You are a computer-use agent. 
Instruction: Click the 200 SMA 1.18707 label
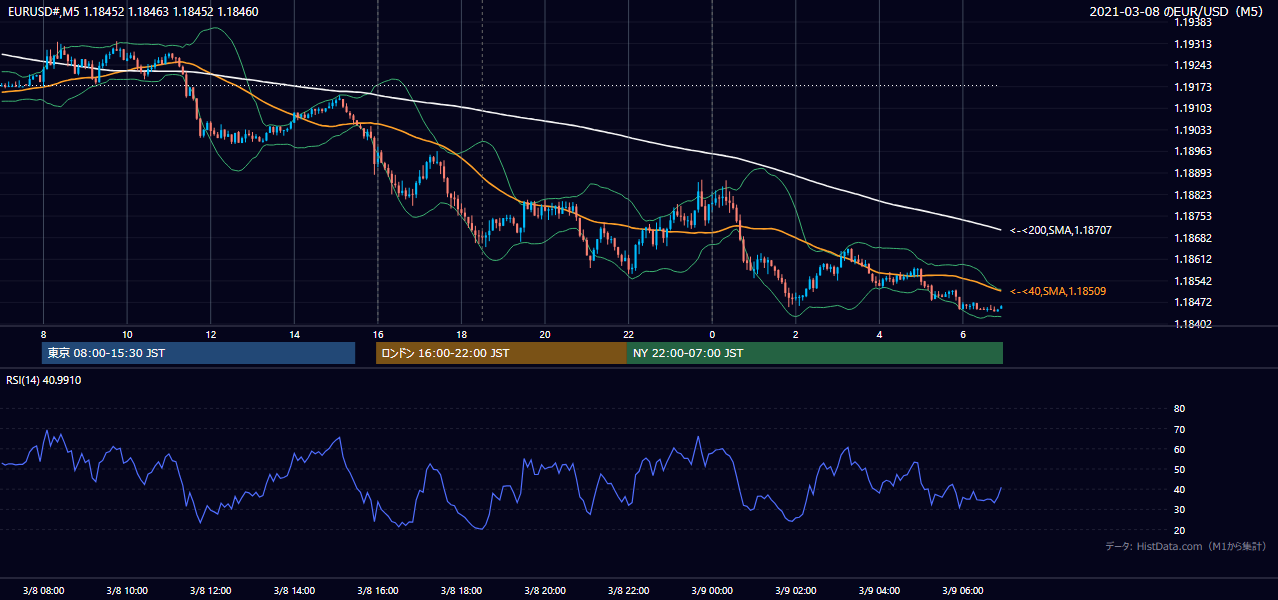click(x=1061, y=231)
